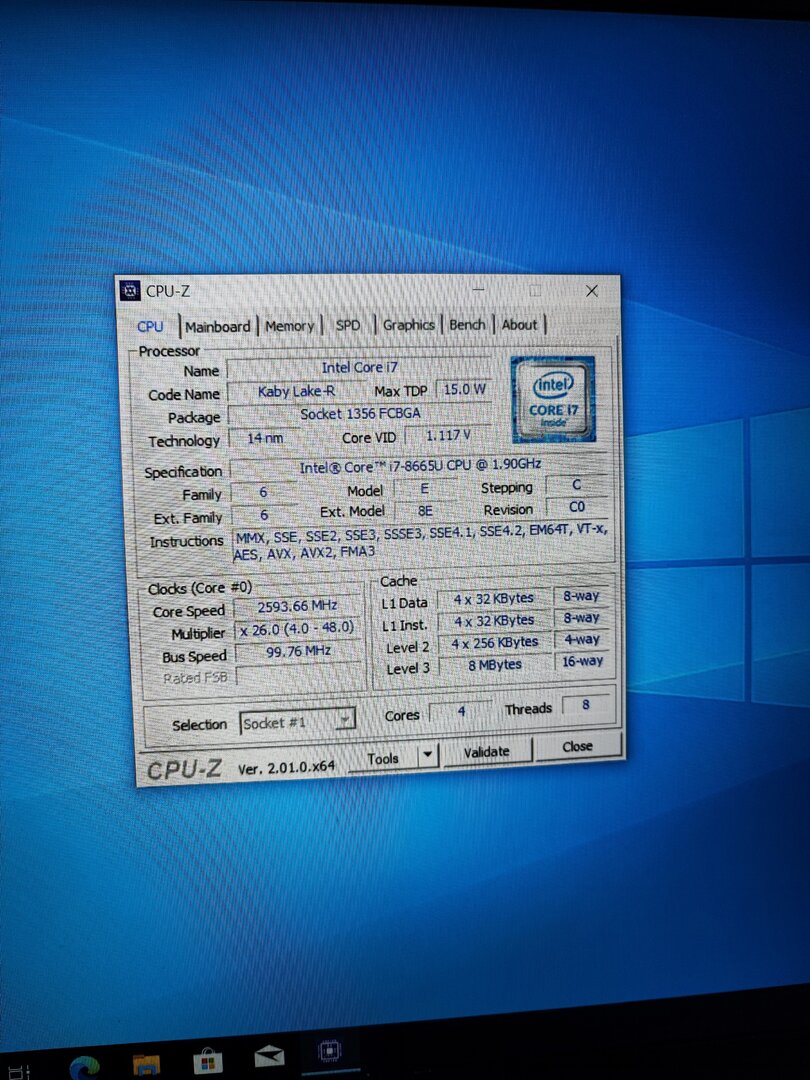810x1080 pixels.
Task: Click the Threads value '8'
Action: click(x=585, y=705)
